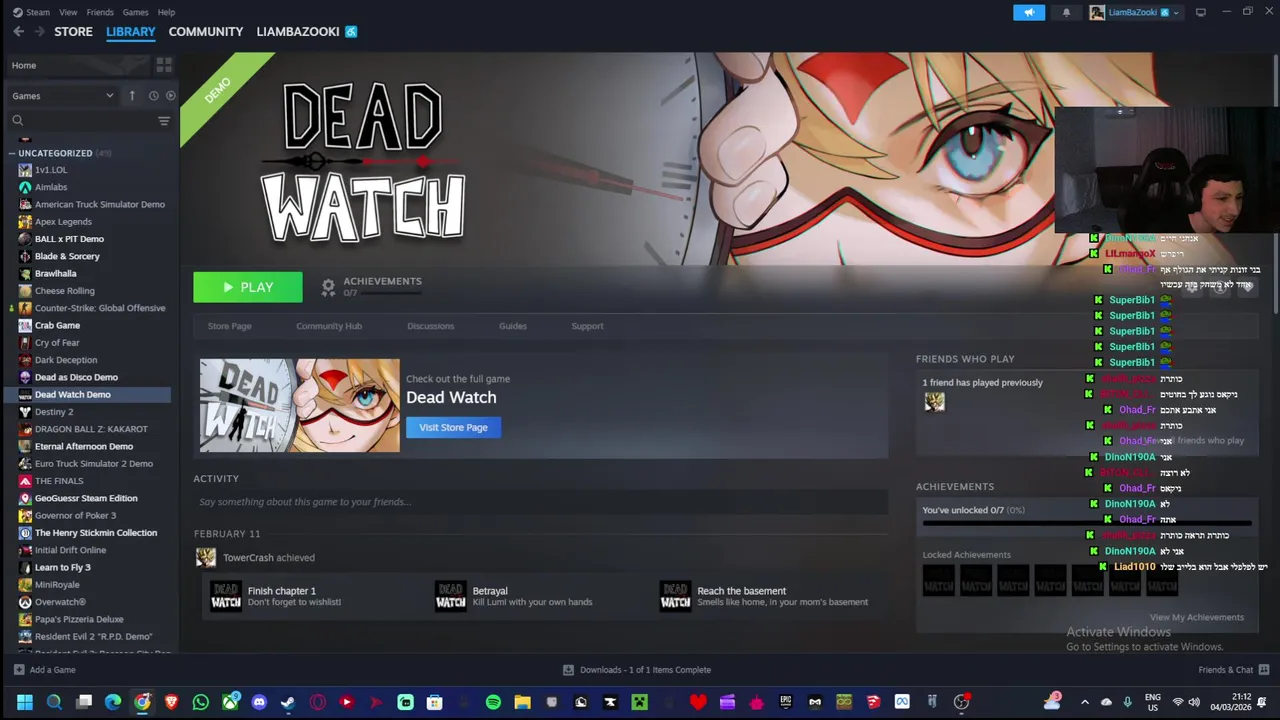The image size is (1280, 720).
Task: Open Windows Start menu
Action: coord(25,702)
